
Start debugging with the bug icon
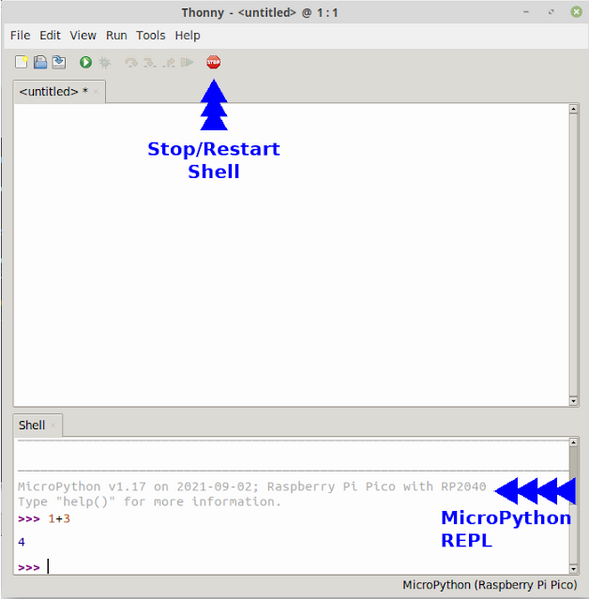[x=104, y=62]
